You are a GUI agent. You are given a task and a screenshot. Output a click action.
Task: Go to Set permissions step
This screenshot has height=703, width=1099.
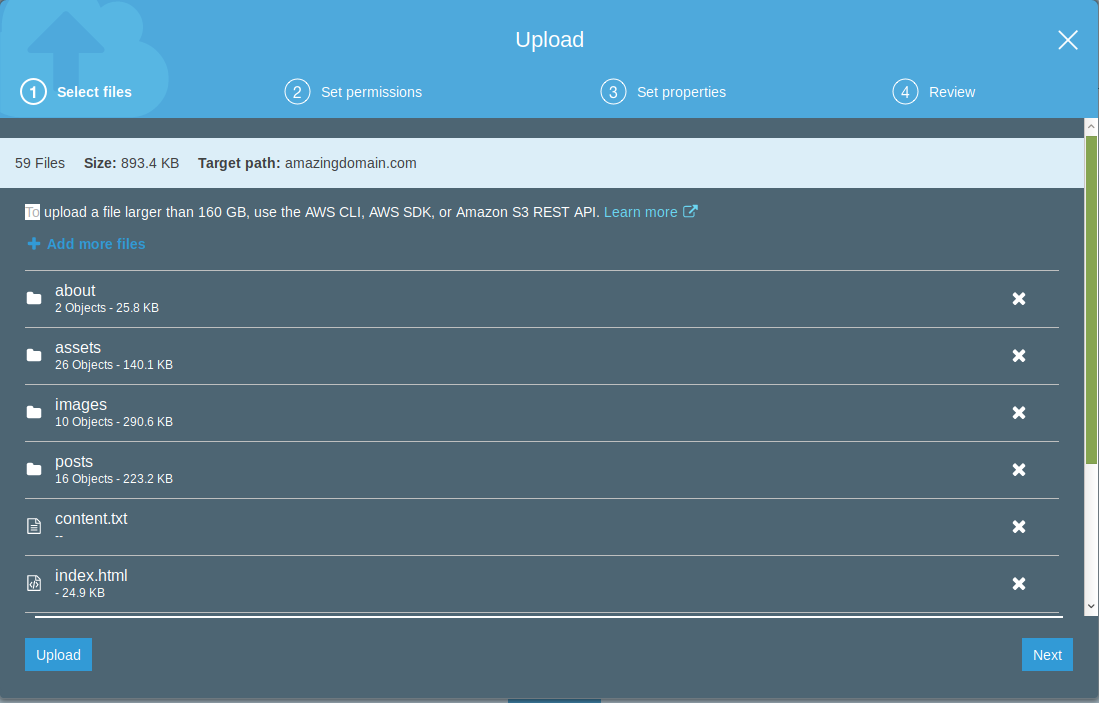pos(353,92)
